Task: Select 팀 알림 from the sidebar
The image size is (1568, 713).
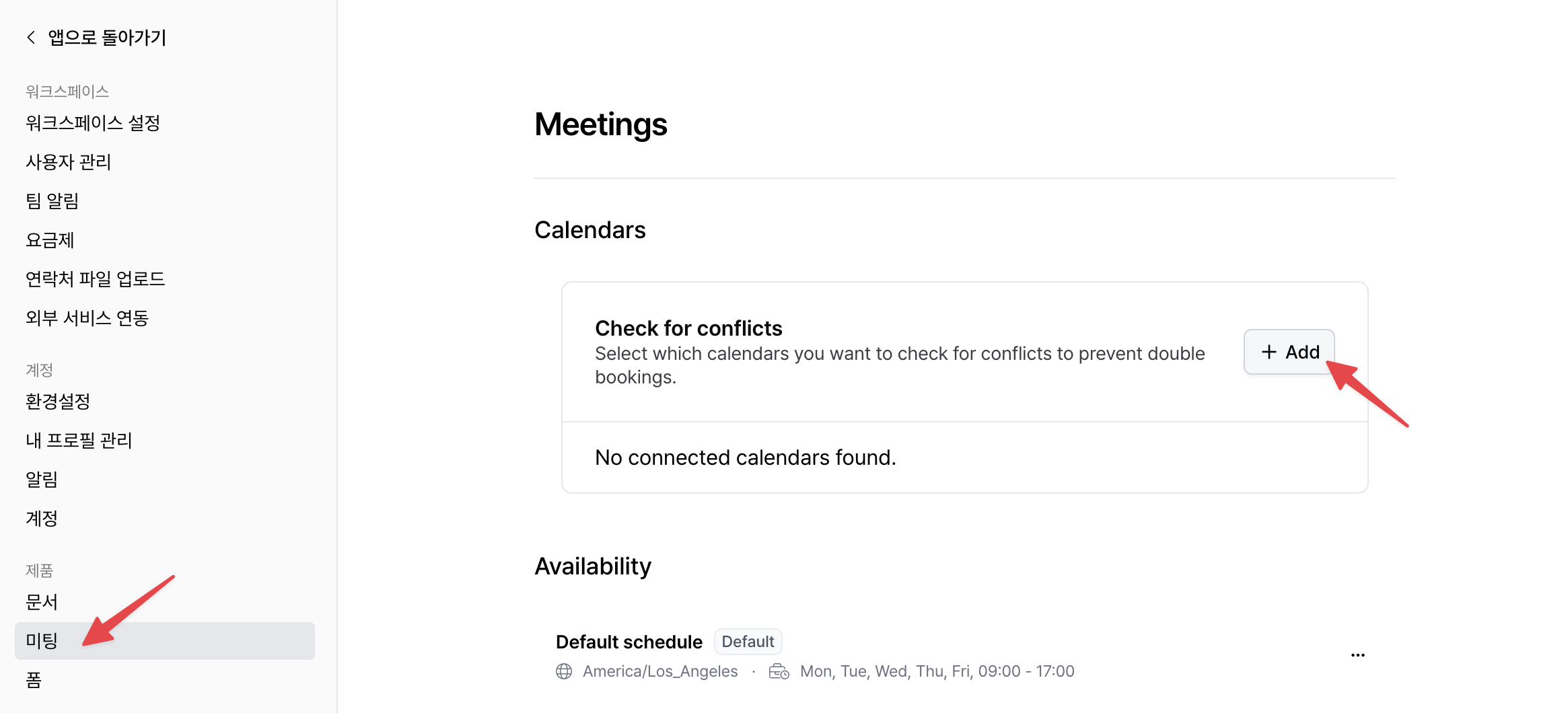Action: pos(52,200)
